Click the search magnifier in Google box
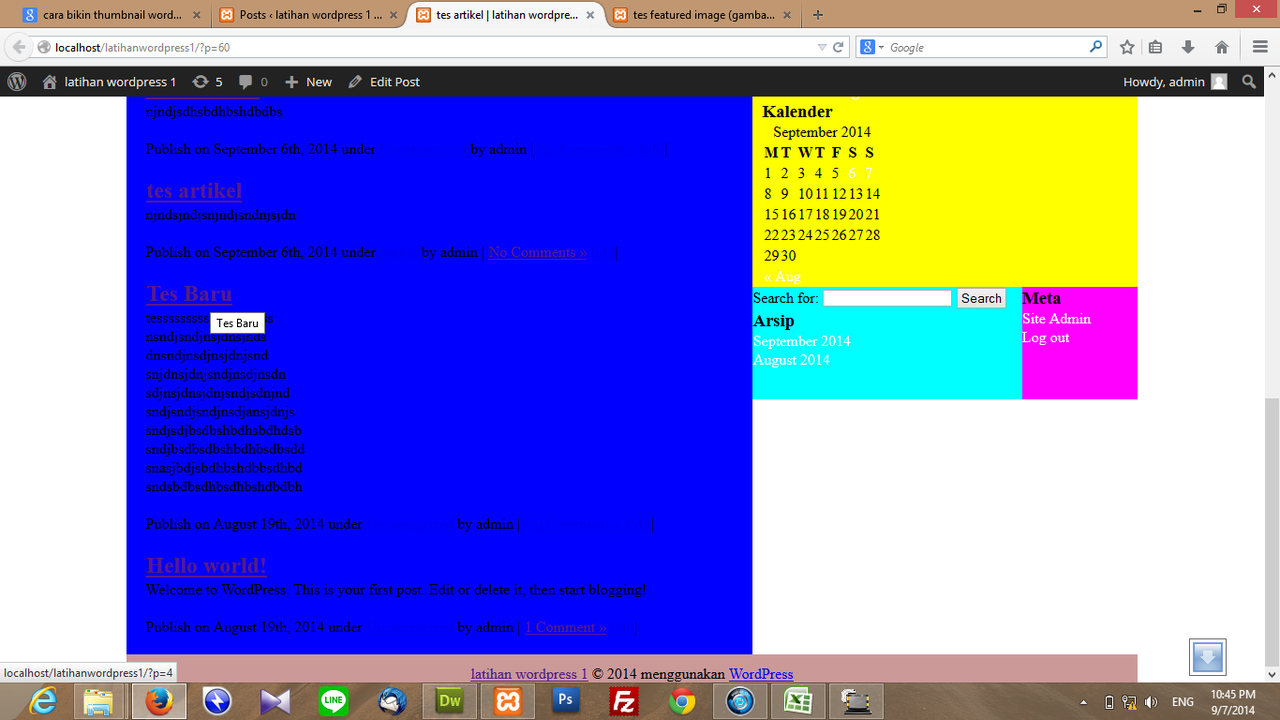 [x=1096, y=46]
